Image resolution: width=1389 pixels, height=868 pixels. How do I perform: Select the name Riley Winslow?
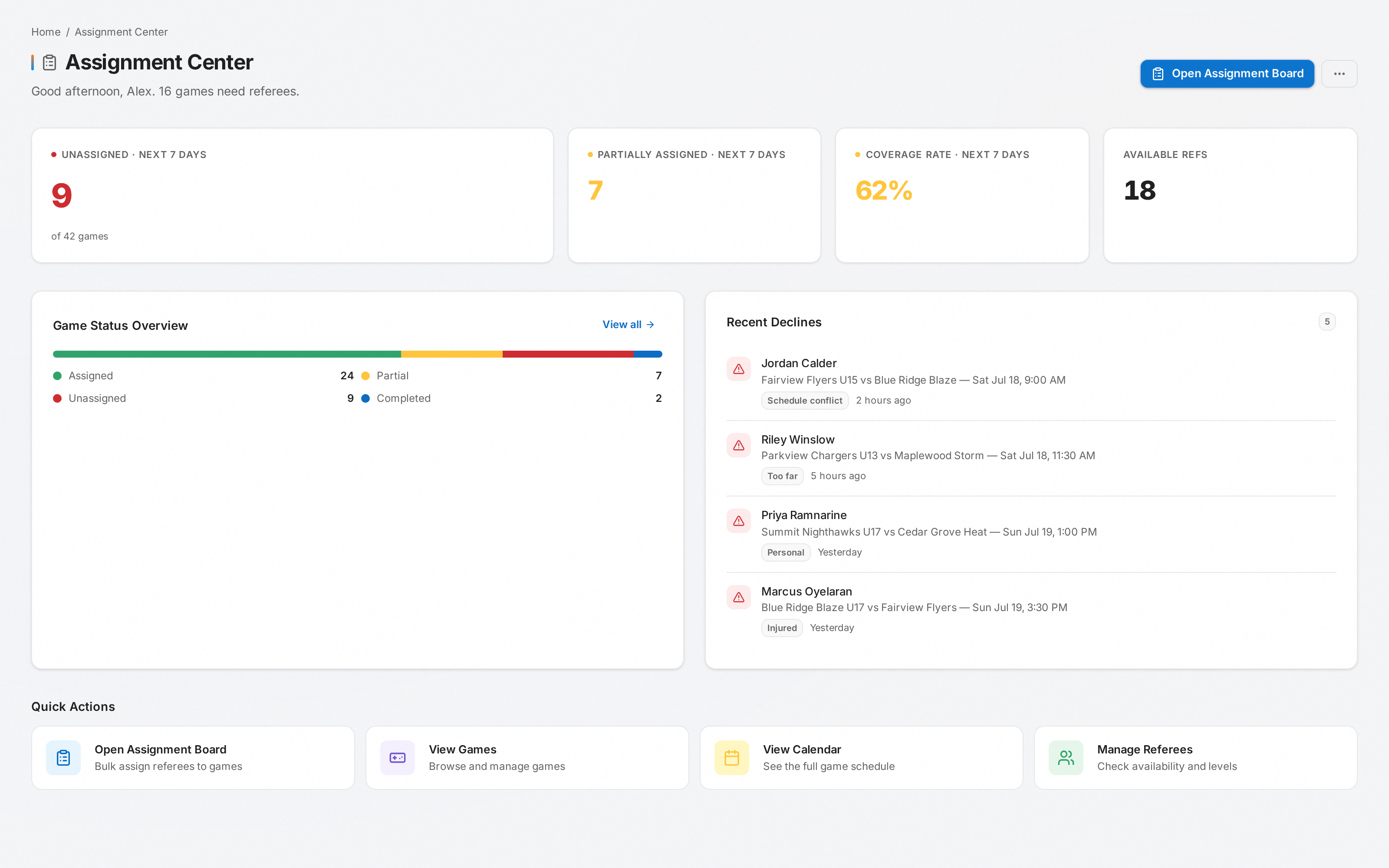click(798, 440)
